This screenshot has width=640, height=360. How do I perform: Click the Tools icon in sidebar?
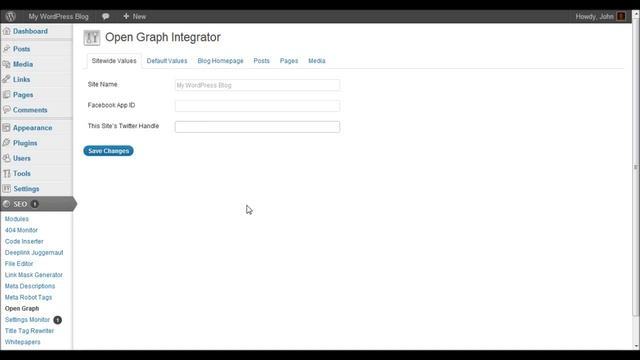[7, 173]
